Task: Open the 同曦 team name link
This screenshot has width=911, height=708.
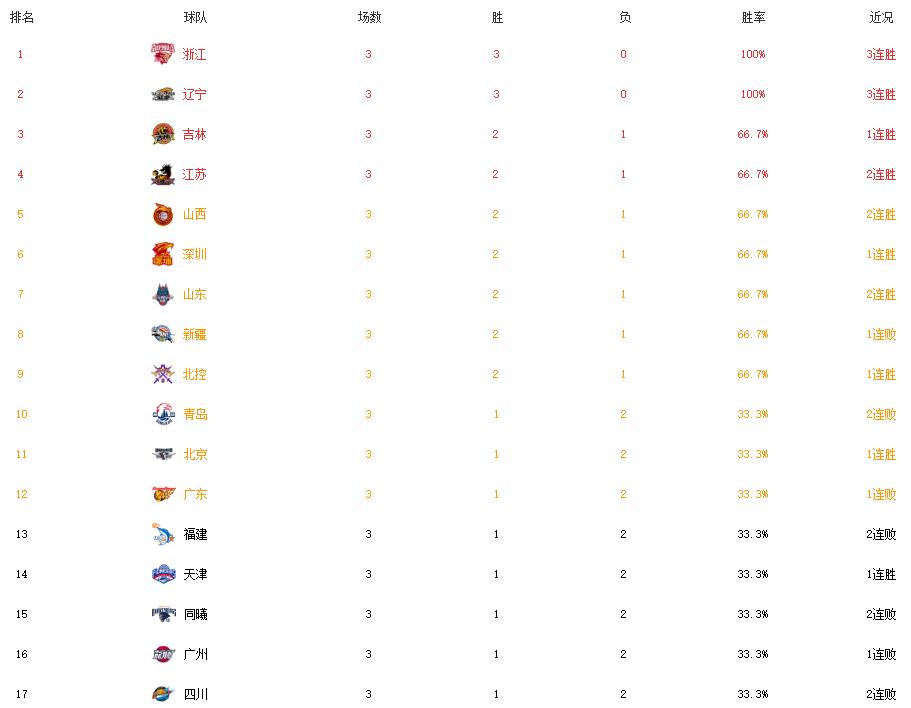Action: point(195,614)
